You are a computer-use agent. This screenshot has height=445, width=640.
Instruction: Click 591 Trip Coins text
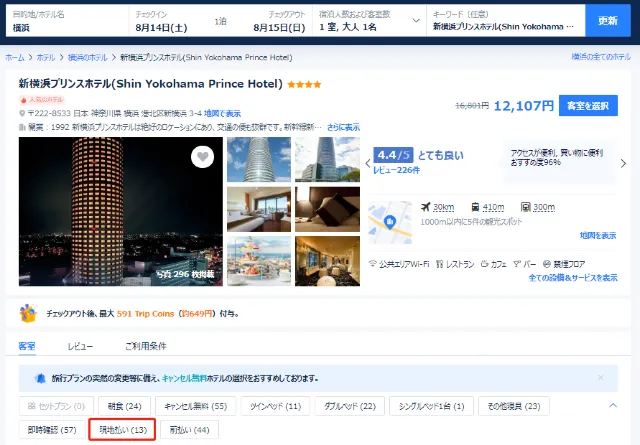[x=145, y=314]
